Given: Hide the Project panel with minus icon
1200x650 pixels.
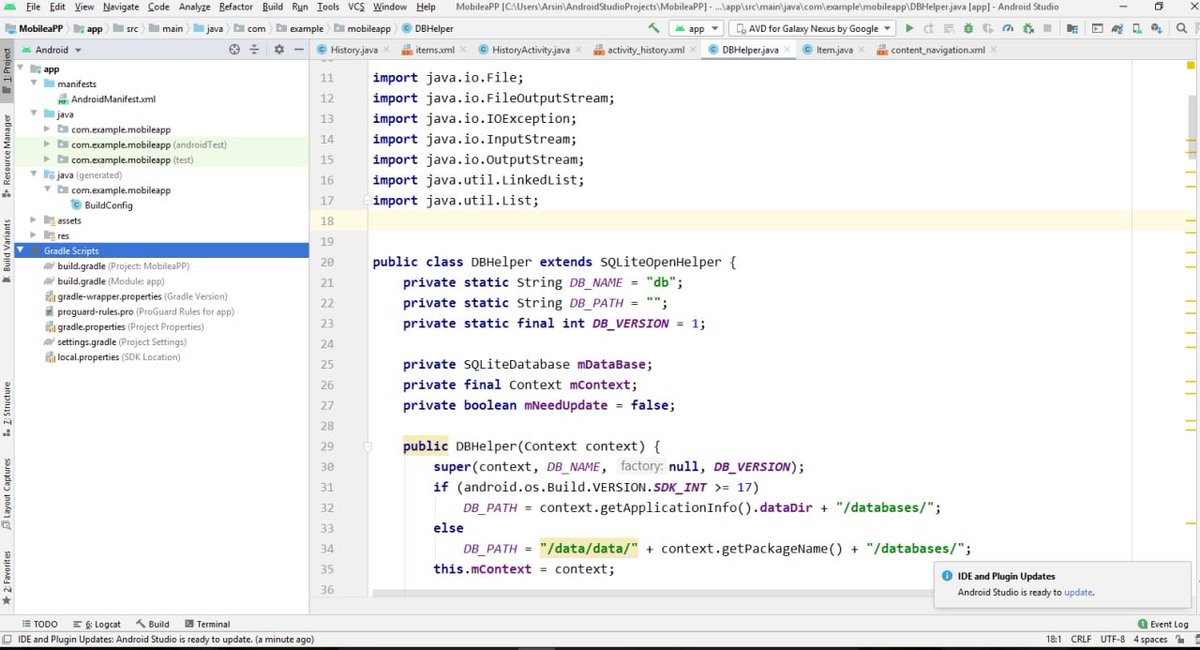Looking at the screenshot, I should pos(299,49).
